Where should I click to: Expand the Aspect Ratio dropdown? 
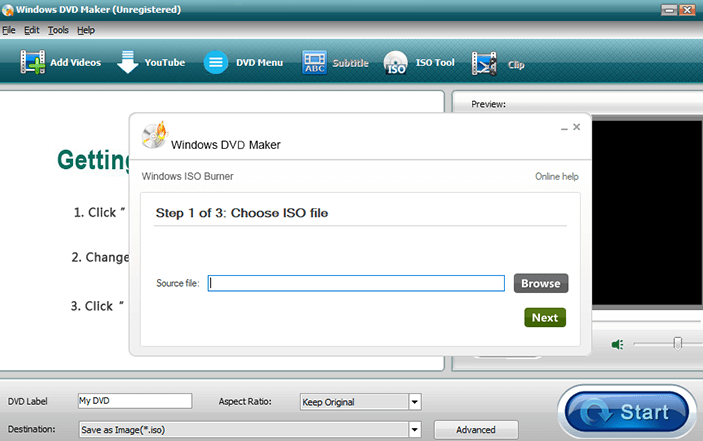[x=414, y=402]
